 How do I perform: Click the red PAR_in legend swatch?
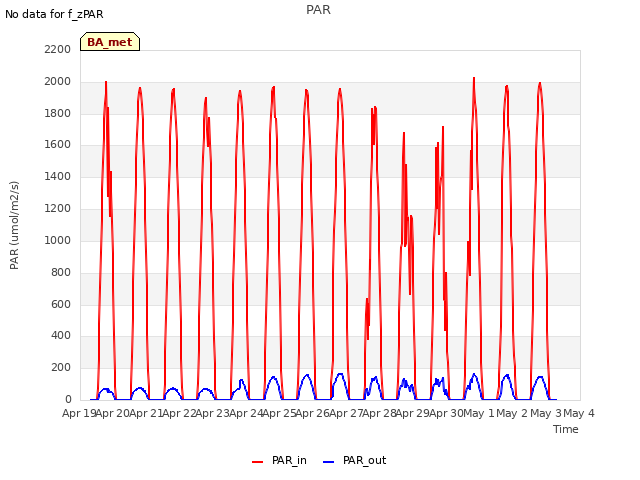click(258, 461)
